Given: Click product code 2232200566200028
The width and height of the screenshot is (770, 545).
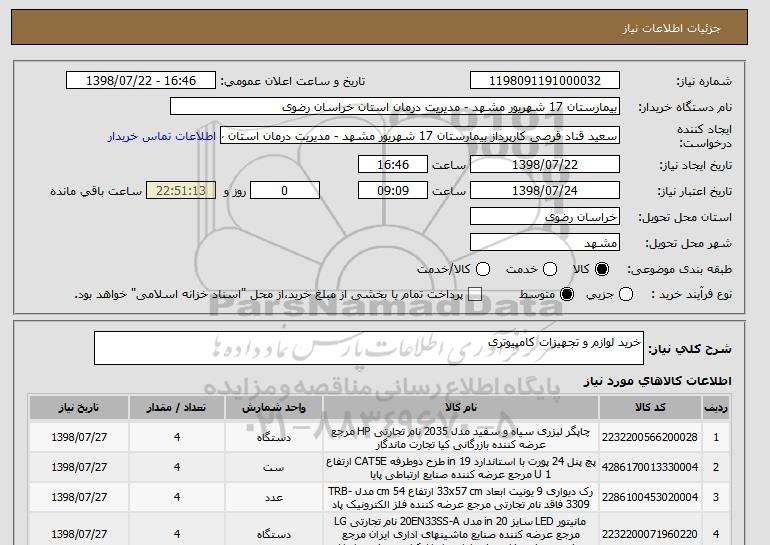Looking at the screenshot, I should [650, 437].
